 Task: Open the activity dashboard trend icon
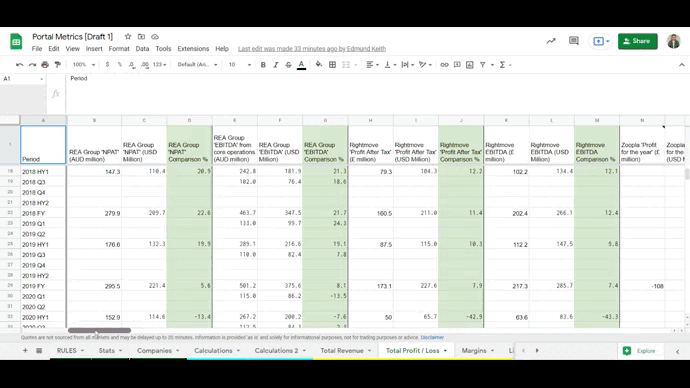pos(551,41)
